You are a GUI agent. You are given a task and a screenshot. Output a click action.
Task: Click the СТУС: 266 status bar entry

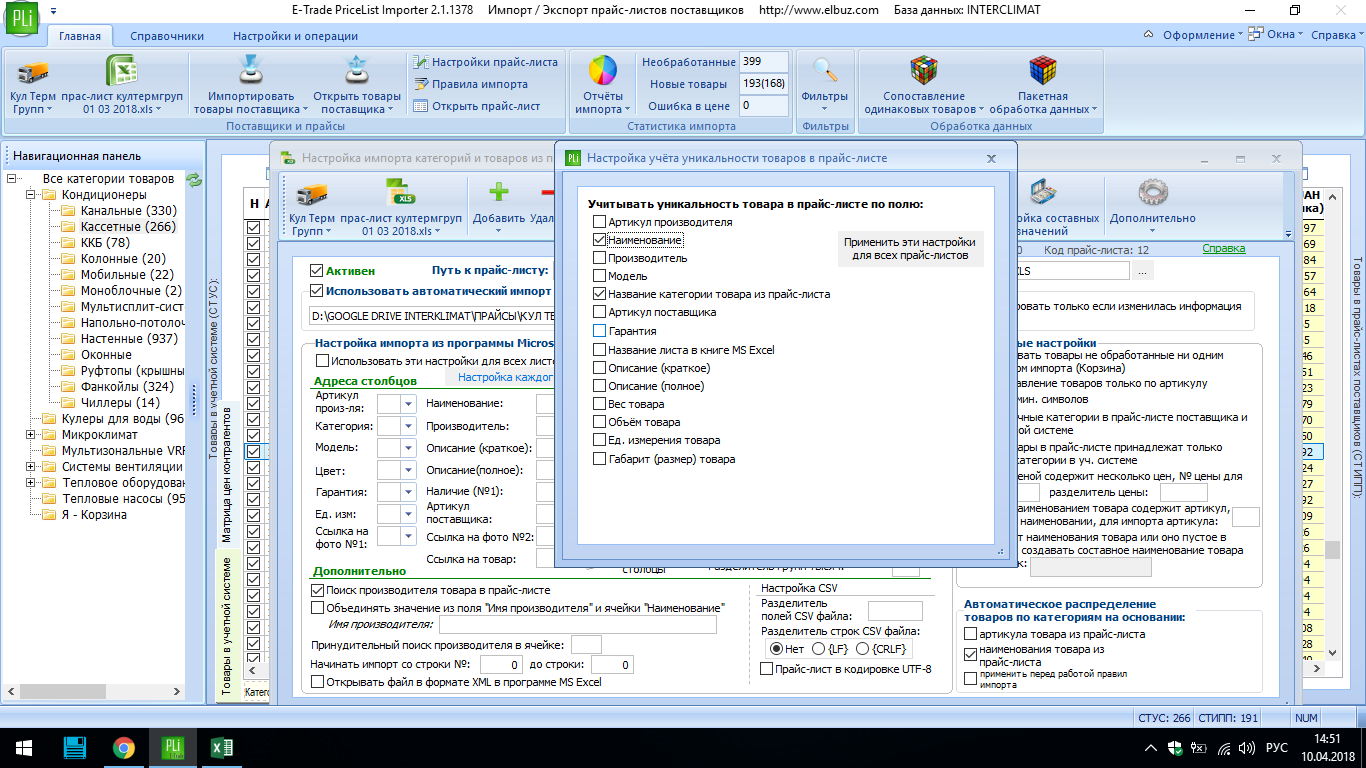coord(1165,718)
